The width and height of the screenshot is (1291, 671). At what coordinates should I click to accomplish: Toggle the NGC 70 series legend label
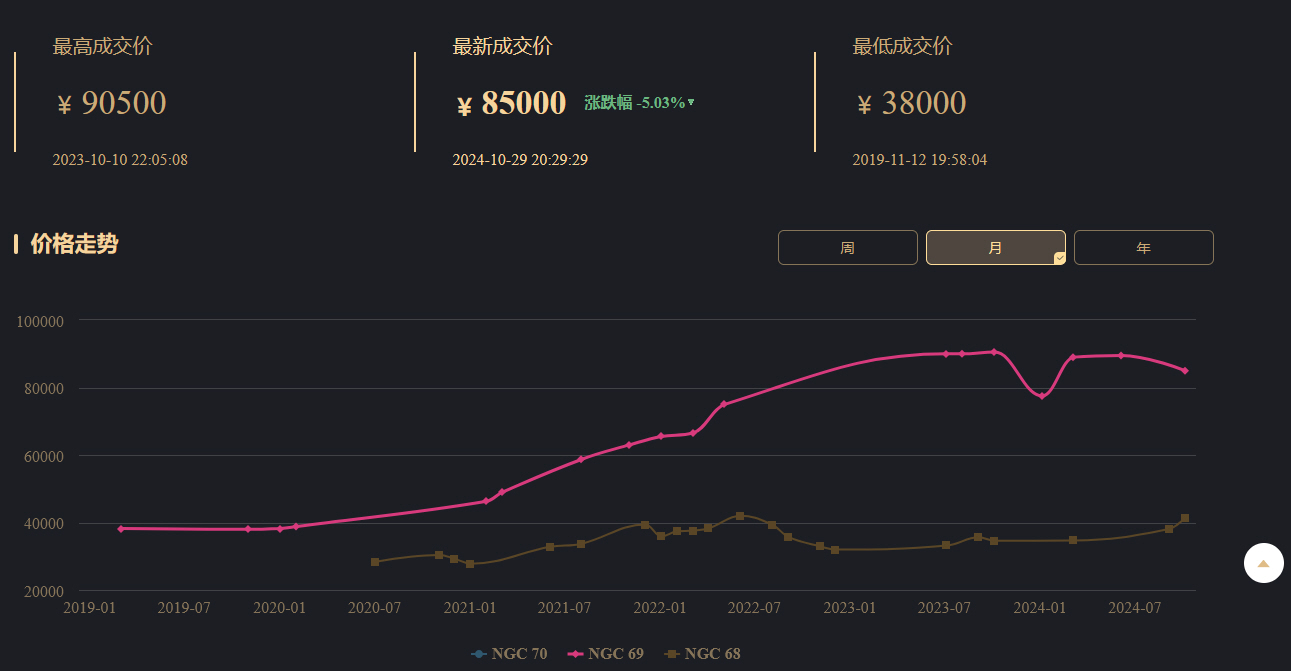click(519, 654)
